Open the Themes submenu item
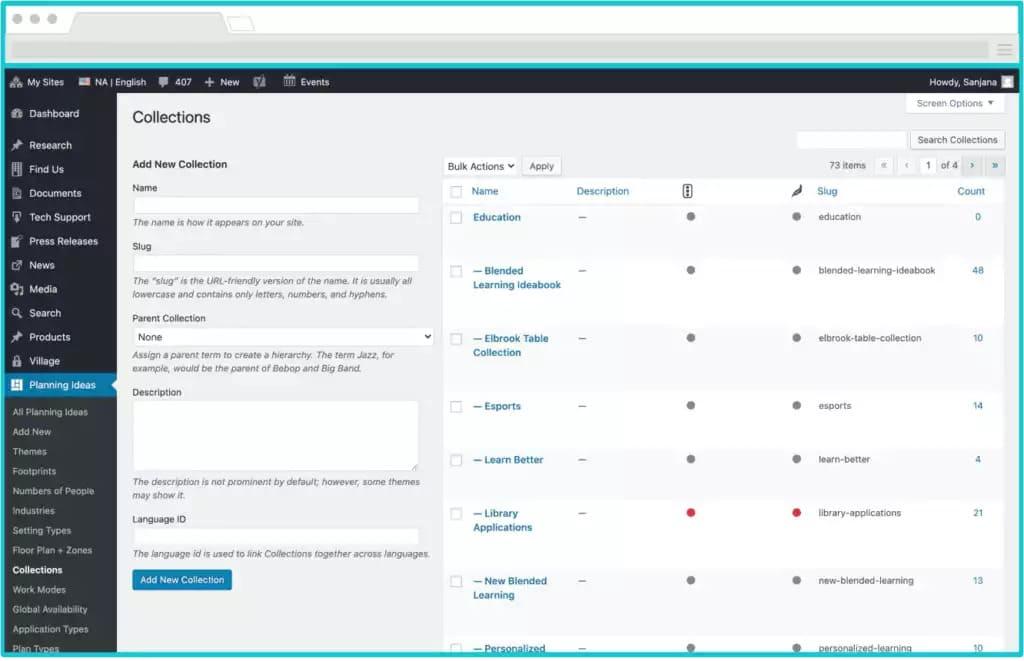1024x661 pixels. click(29, 451)
